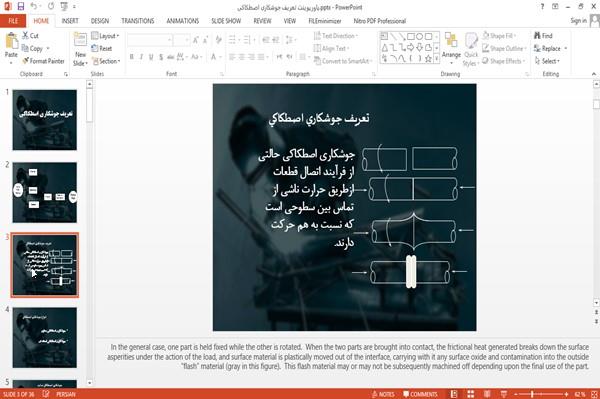
Task: Start Slide Show icon in status bar
Action: point(504,394)
